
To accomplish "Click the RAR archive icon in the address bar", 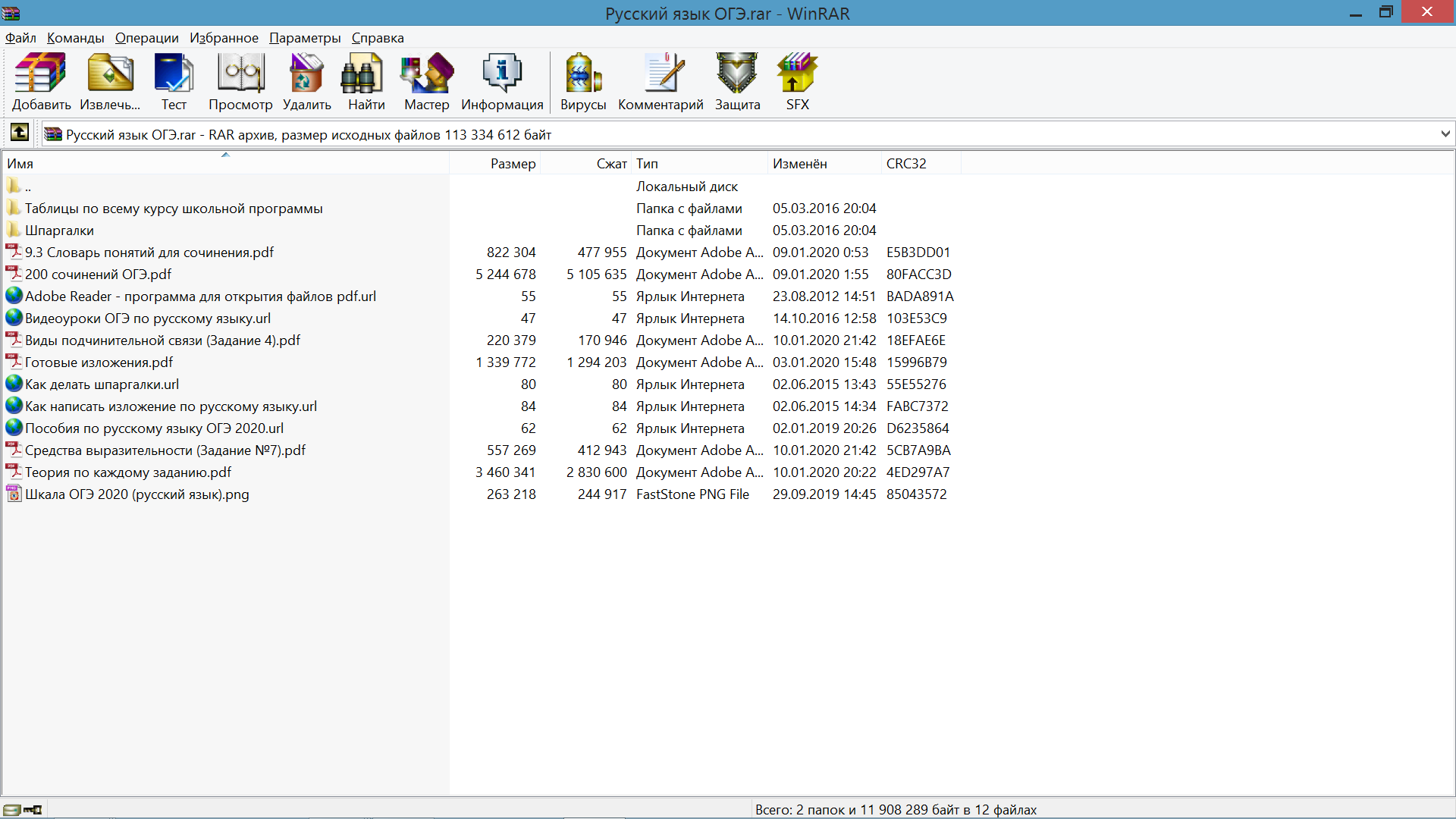I will tap(52, 134).
